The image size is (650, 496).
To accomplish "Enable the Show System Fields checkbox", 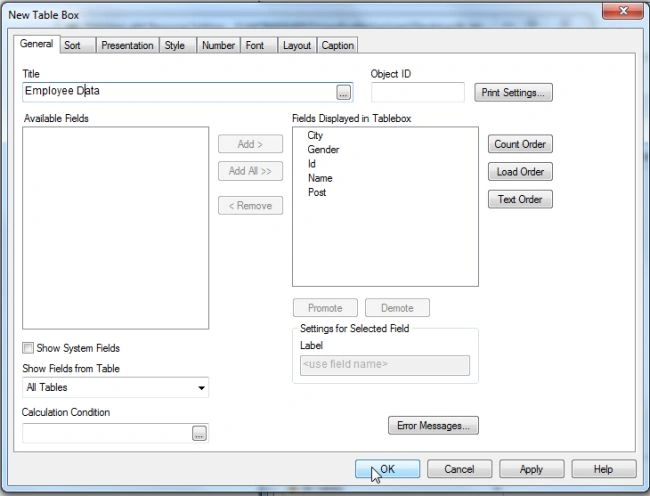I will point(28,348).
